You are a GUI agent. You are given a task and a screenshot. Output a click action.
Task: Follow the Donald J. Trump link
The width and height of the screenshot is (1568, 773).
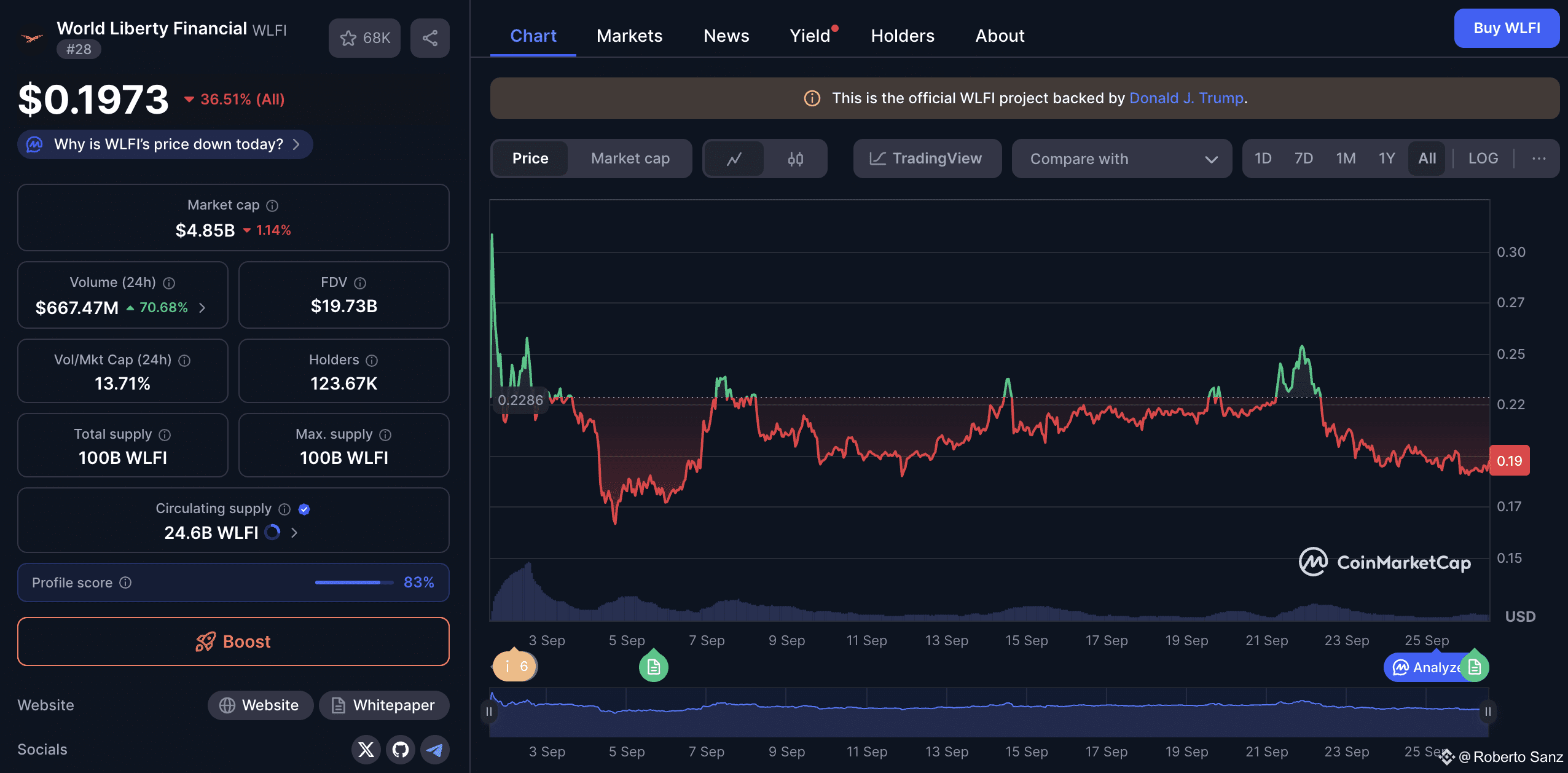pos(1186,98)
